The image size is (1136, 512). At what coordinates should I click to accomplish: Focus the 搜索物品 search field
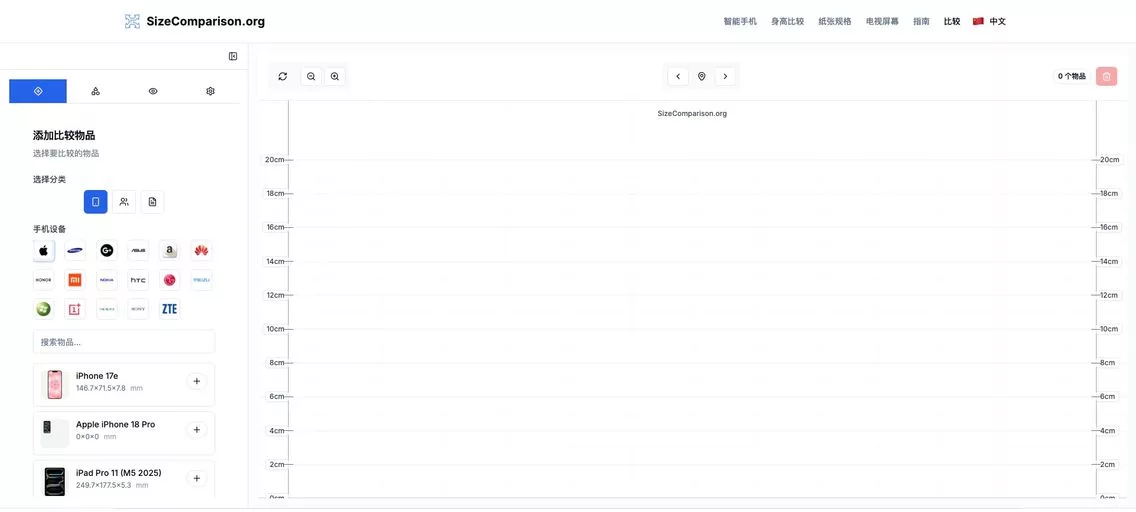[x=124, y=342]
